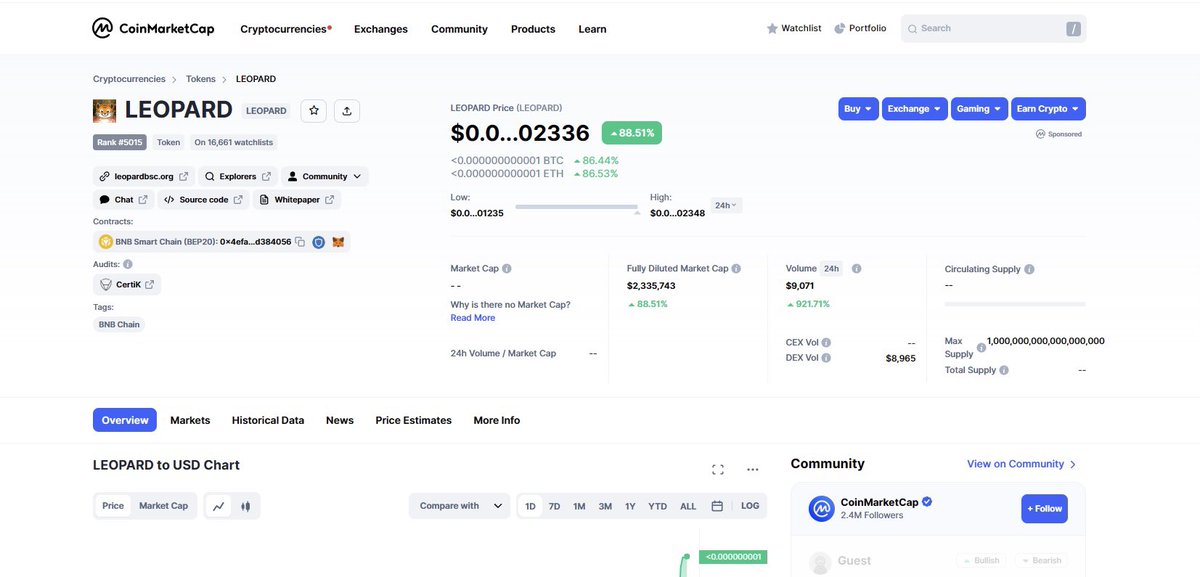This screenshot has width=1200, height=577.
Task: Select the 1D time range
Action: point(530,506)
